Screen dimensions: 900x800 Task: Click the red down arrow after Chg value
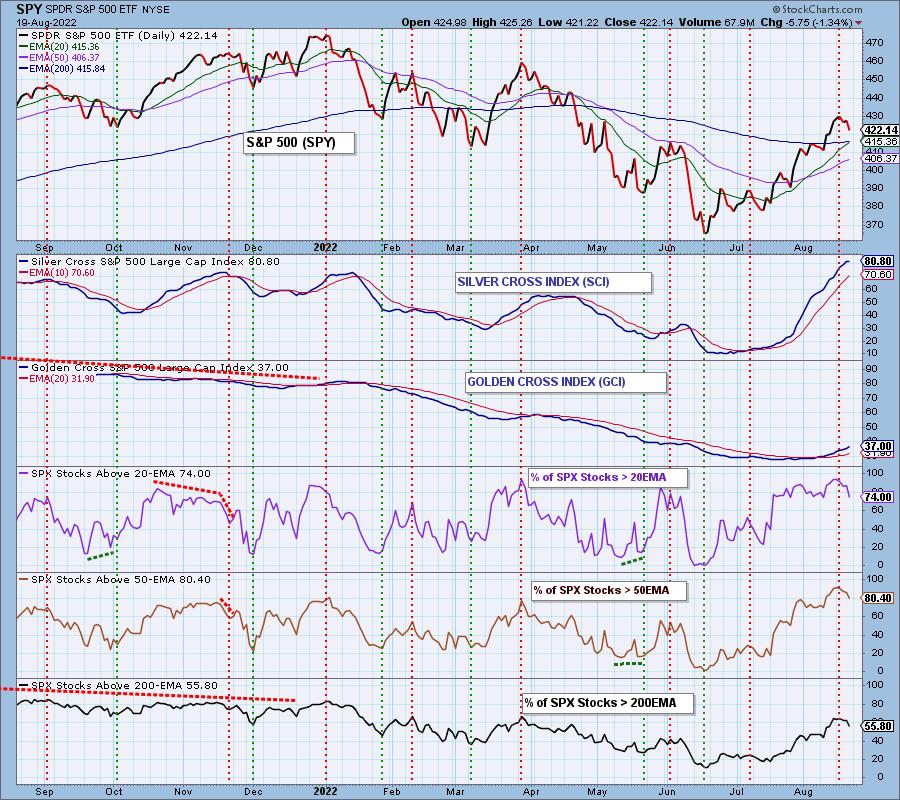pyautogui.click(x=858, y=23)
